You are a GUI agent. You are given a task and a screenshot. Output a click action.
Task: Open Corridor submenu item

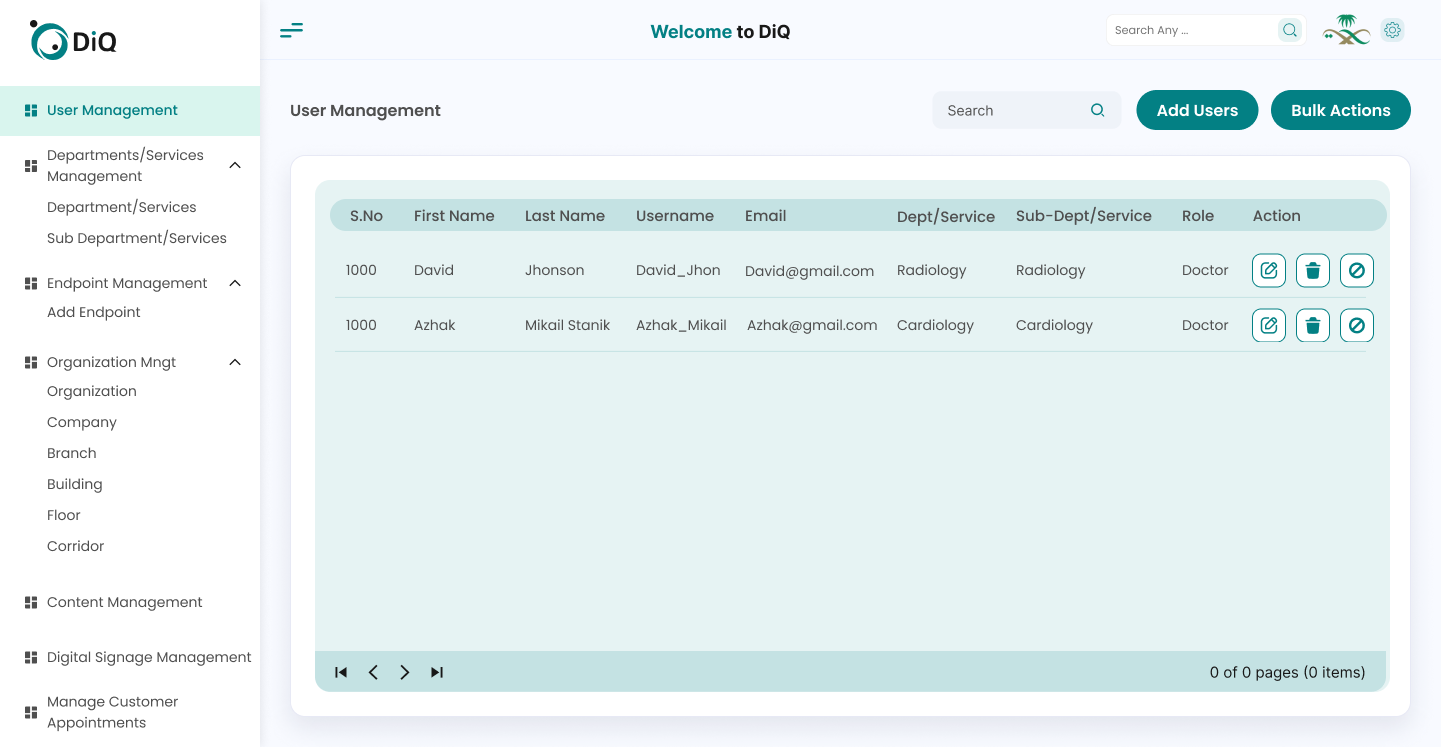[76, 546]
